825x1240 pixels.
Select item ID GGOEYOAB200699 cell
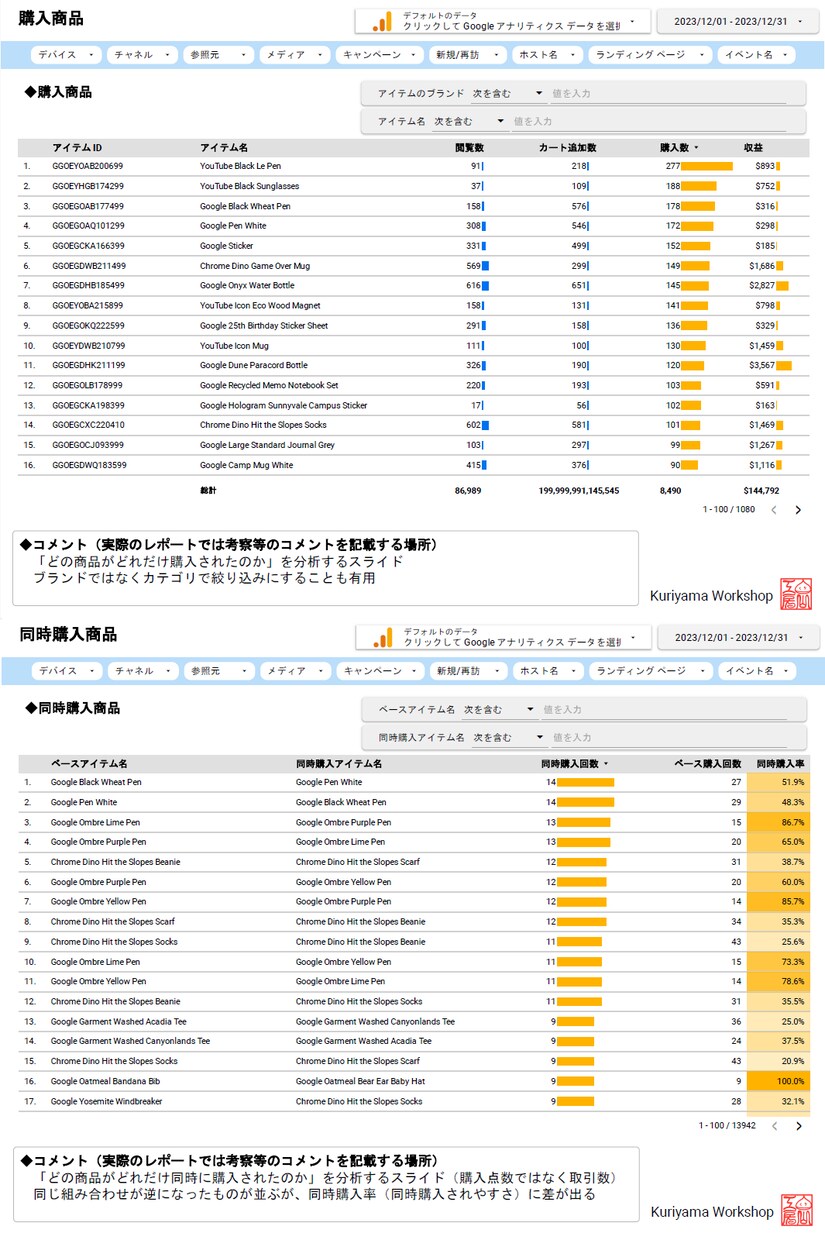[88, 166]
